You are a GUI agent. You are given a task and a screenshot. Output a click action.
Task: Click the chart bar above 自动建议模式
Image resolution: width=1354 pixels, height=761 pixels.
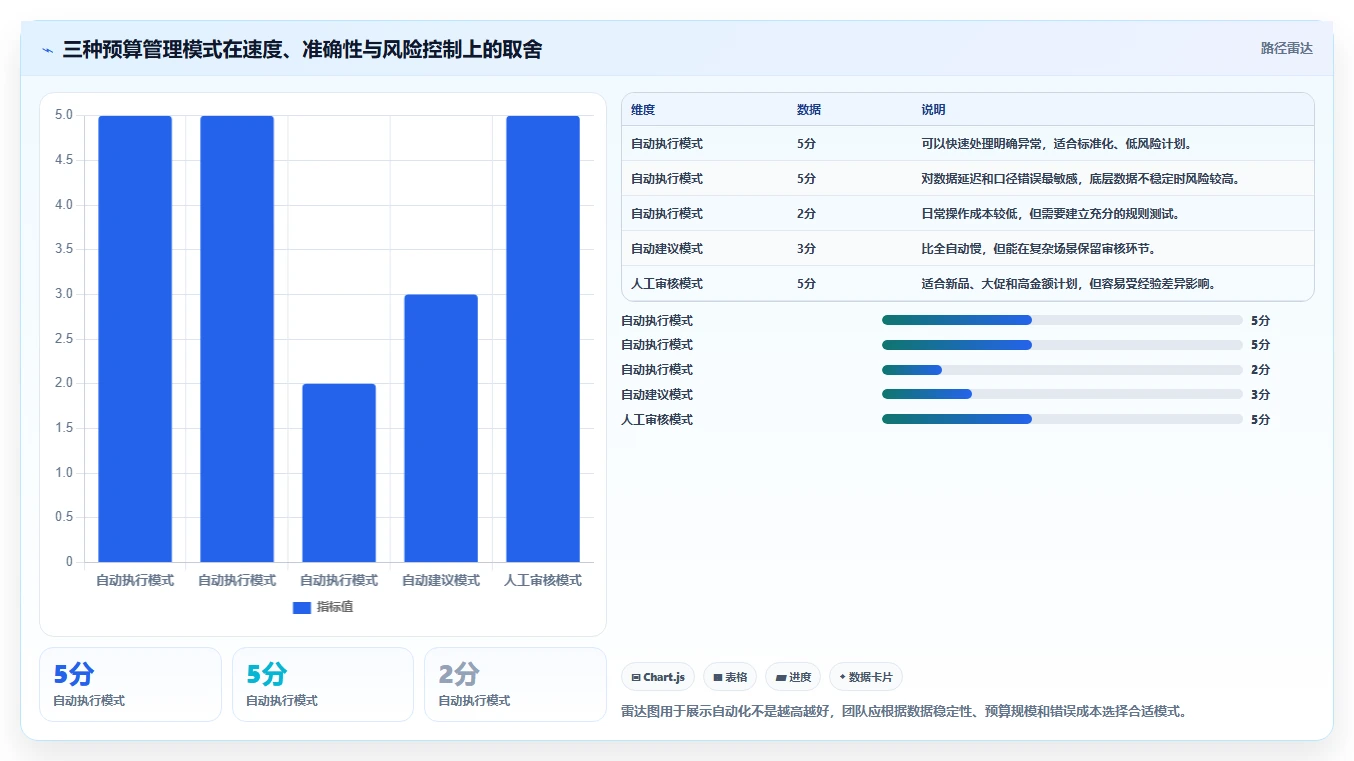(441, 428)
